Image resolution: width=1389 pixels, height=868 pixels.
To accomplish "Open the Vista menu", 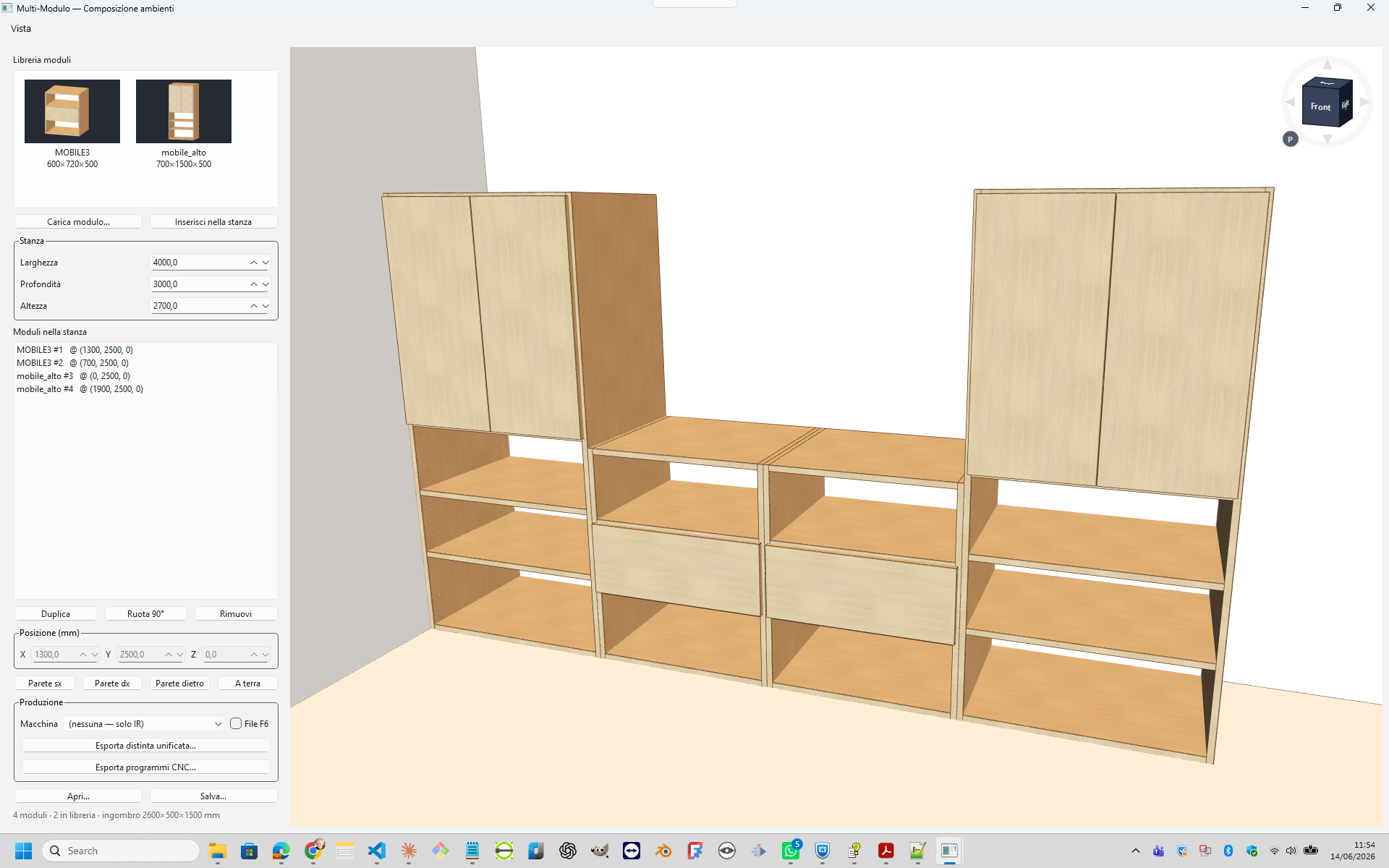I will pyautogui.click(x=21, y=29).
